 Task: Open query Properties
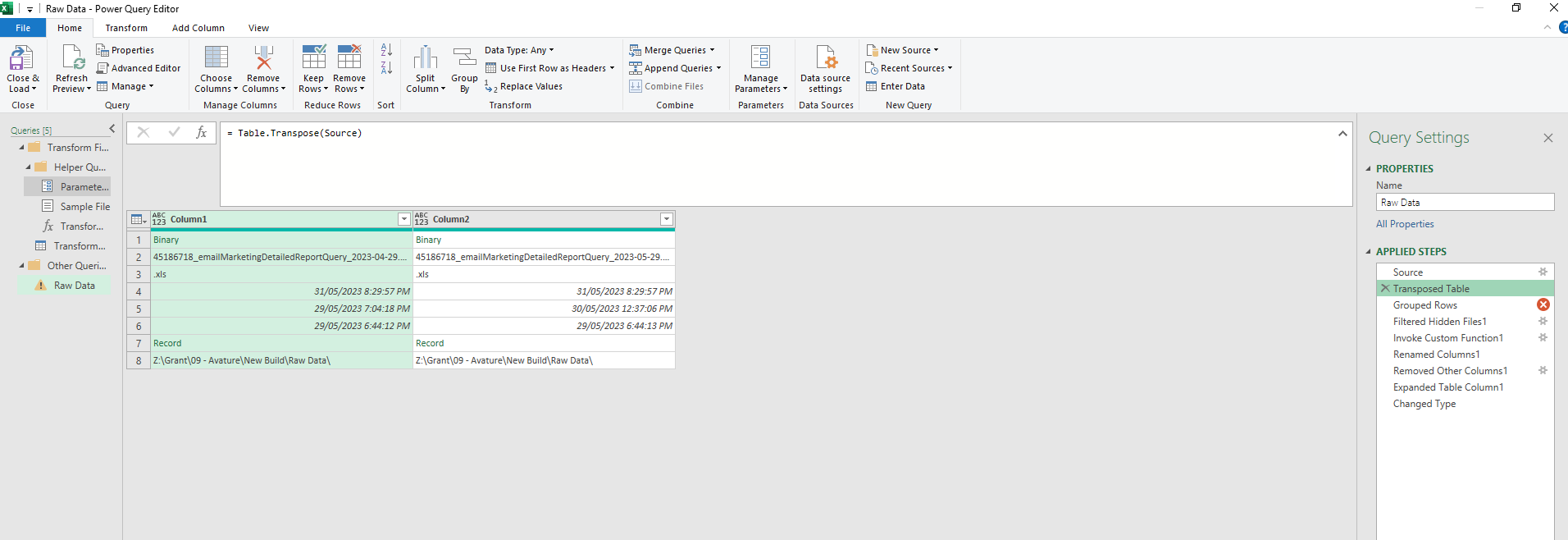pos(125,50)
